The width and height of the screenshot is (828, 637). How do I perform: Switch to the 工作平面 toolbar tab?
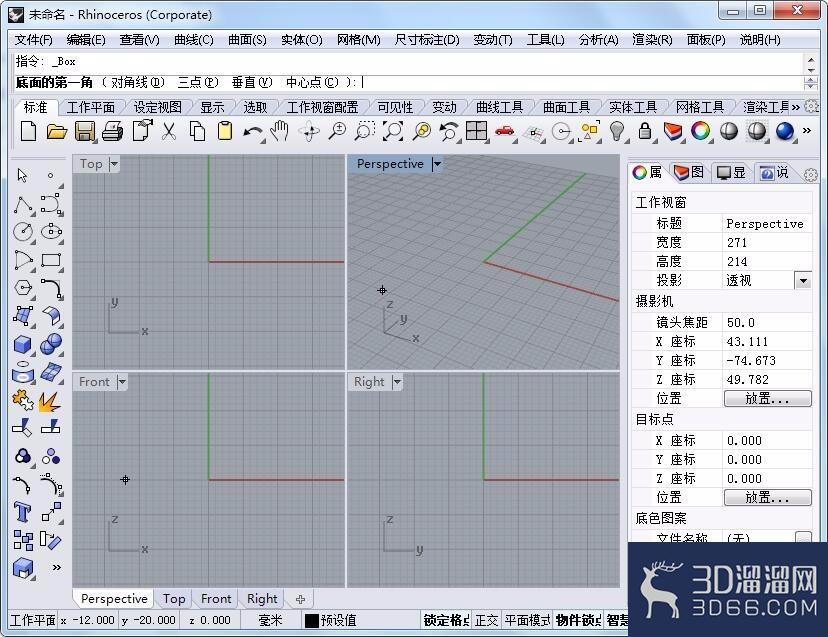click(x=91, y=107)
